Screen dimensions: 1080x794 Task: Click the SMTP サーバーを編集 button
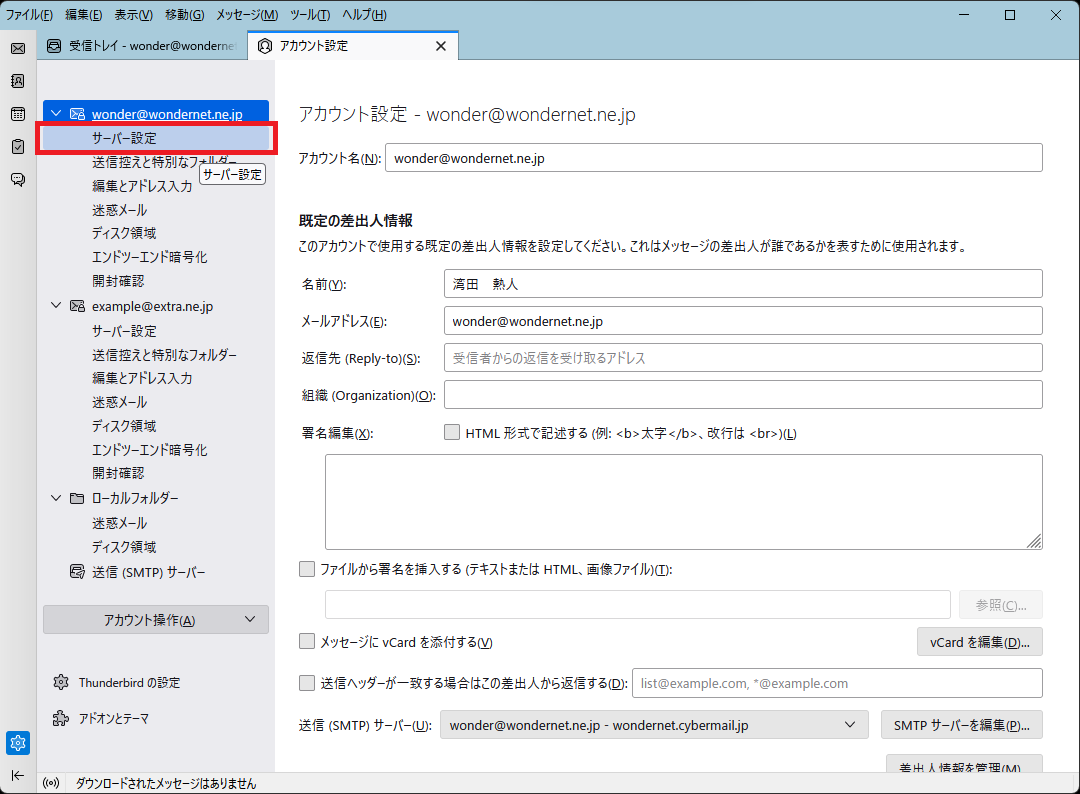[962, 725]
